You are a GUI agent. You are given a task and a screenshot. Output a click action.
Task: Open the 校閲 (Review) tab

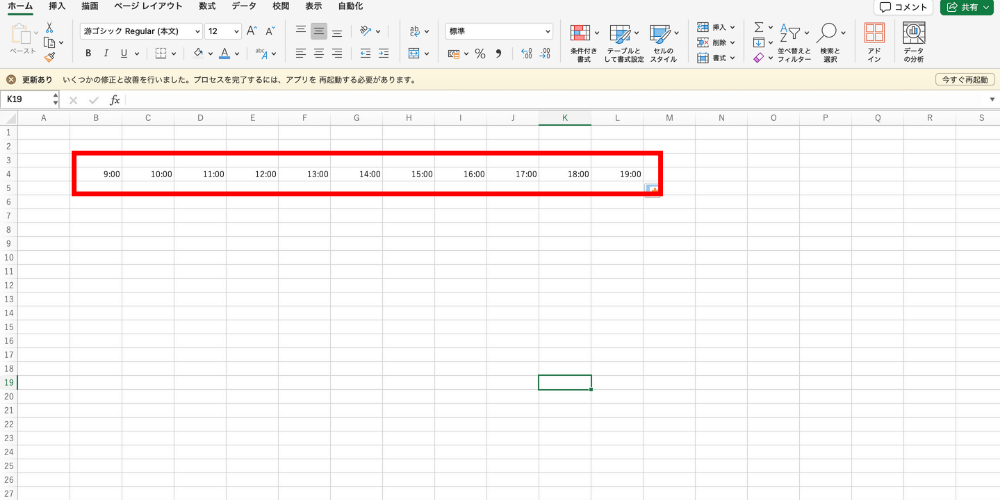tap(281, 6)
